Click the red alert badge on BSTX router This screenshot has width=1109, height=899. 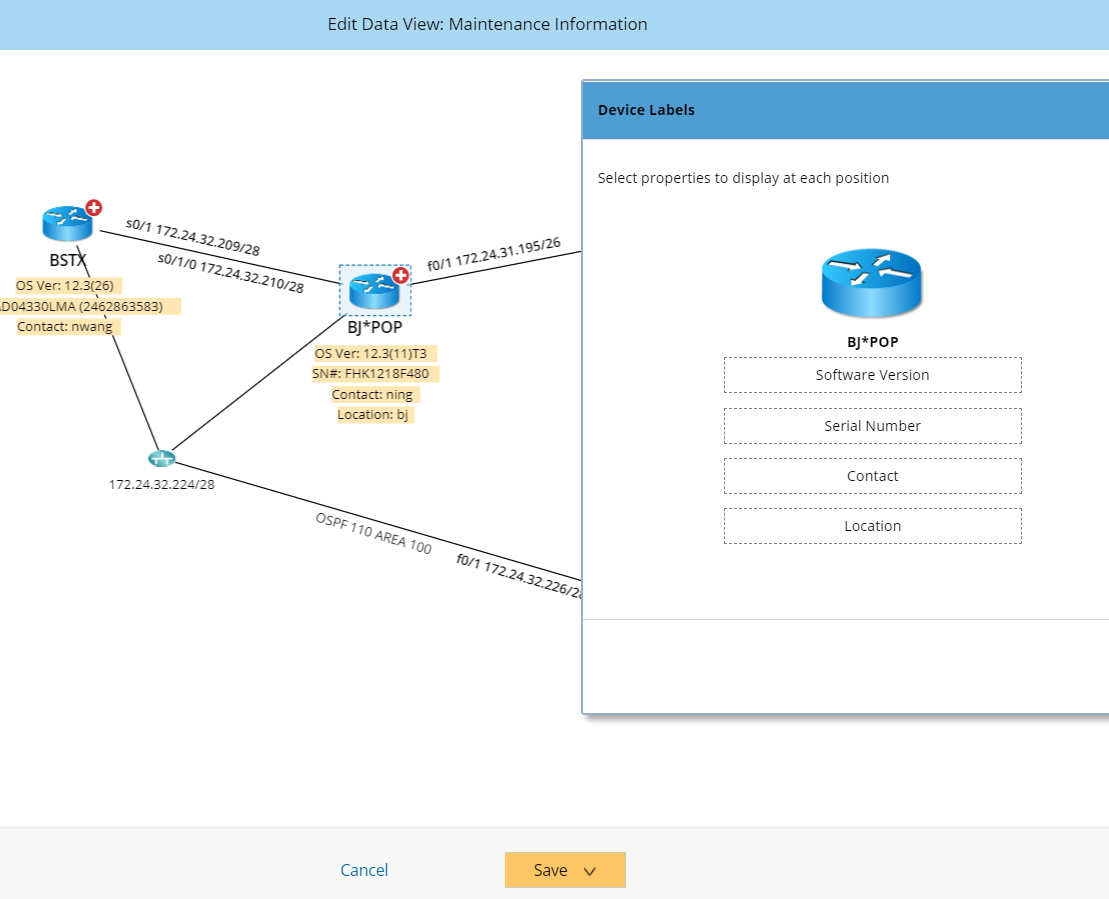pos(93,207)
